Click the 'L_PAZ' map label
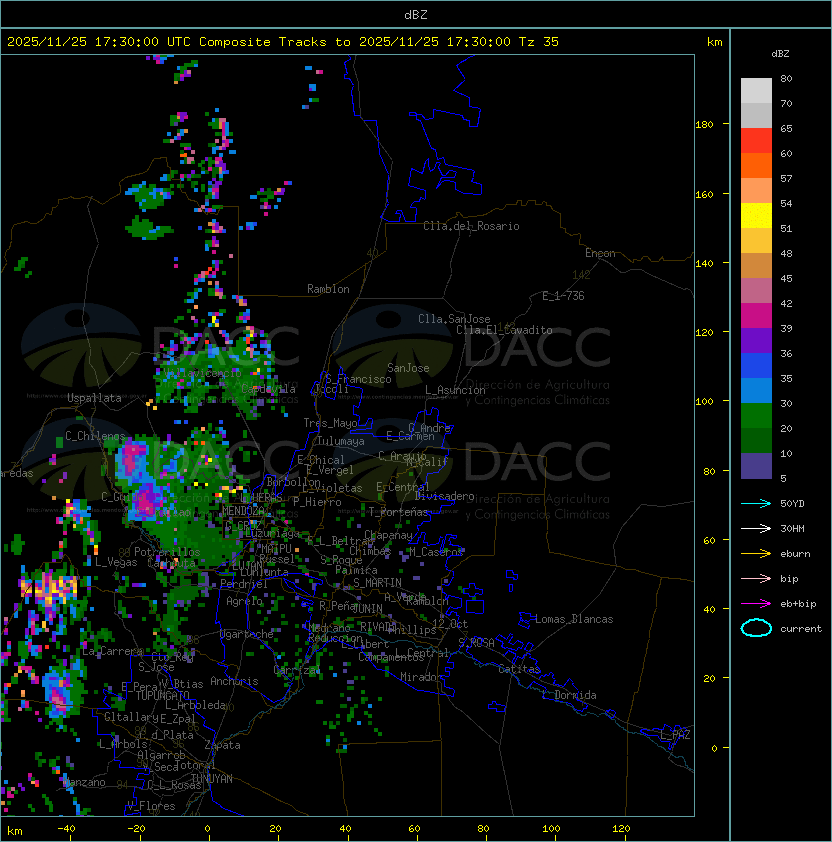This screenshot has height=842, width=832. (675, 735)
